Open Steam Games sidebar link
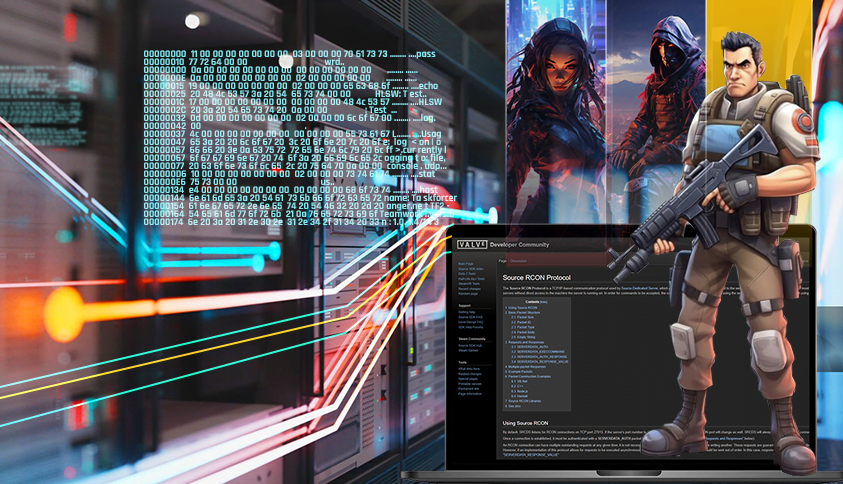 click(468, 351)
